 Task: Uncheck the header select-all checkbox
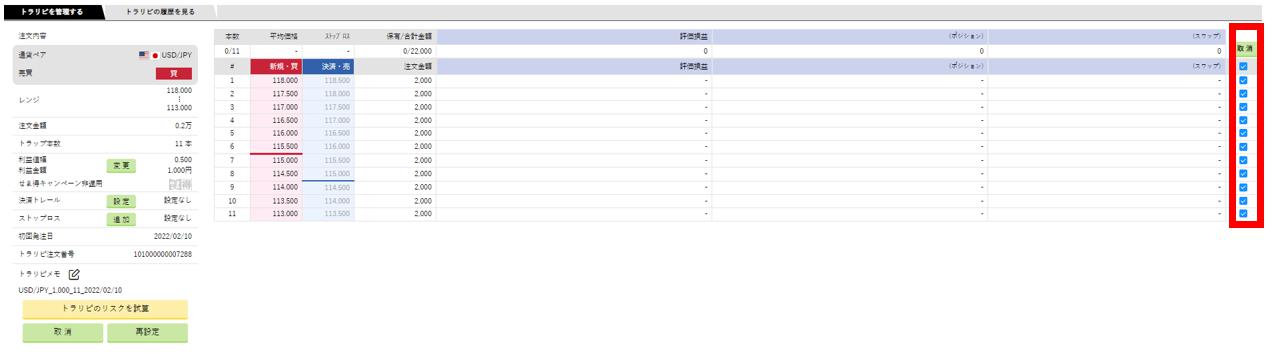point(1243,66)
